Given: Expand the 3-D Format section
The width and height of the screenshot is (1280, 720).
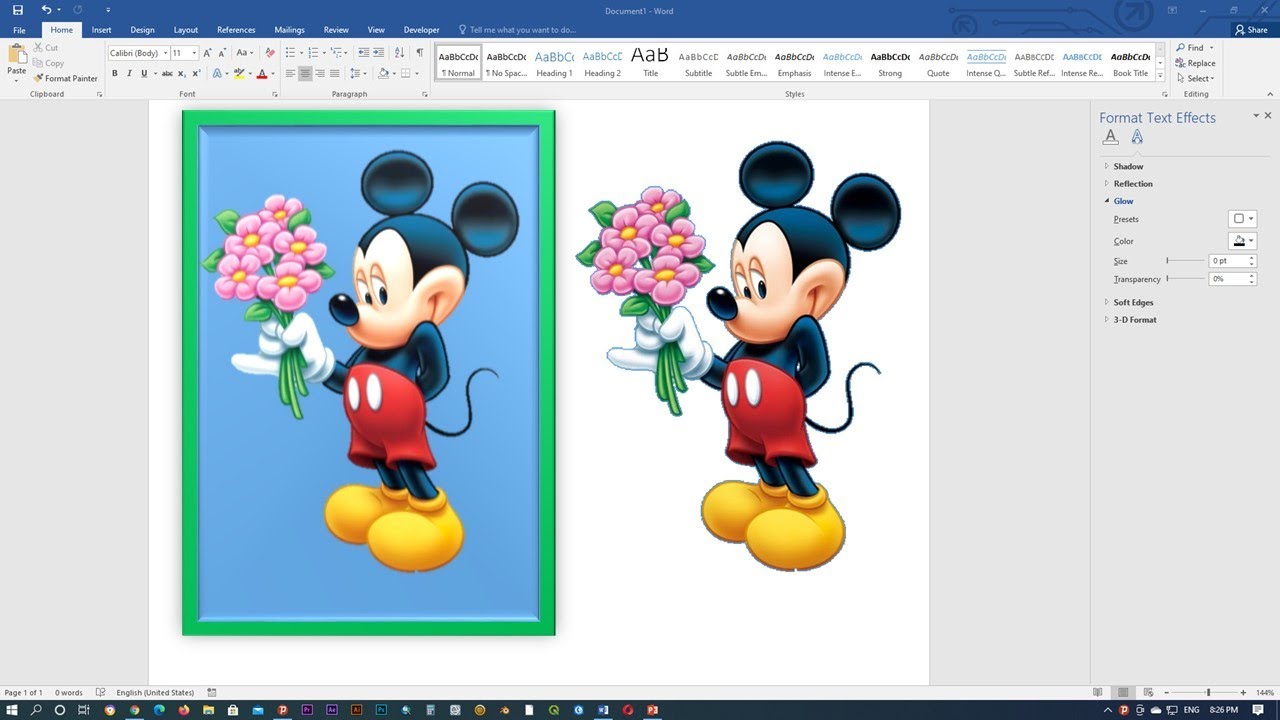Looking at the screenshot, I should pos(1135,320).
